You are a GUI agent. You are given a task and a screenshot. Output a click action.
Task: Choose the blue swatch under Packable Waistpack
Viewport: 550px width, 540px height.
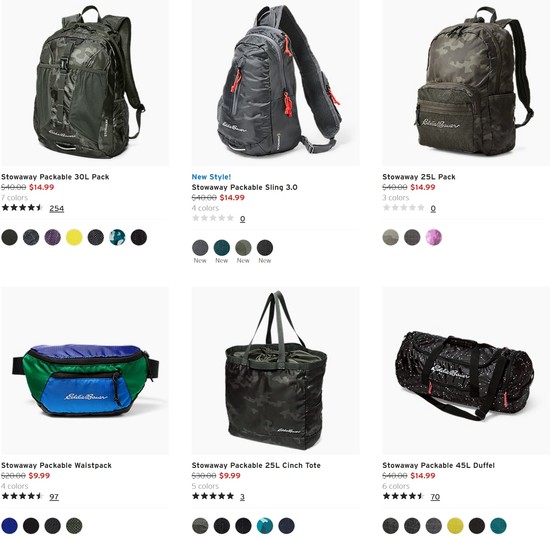click(9, 526)
